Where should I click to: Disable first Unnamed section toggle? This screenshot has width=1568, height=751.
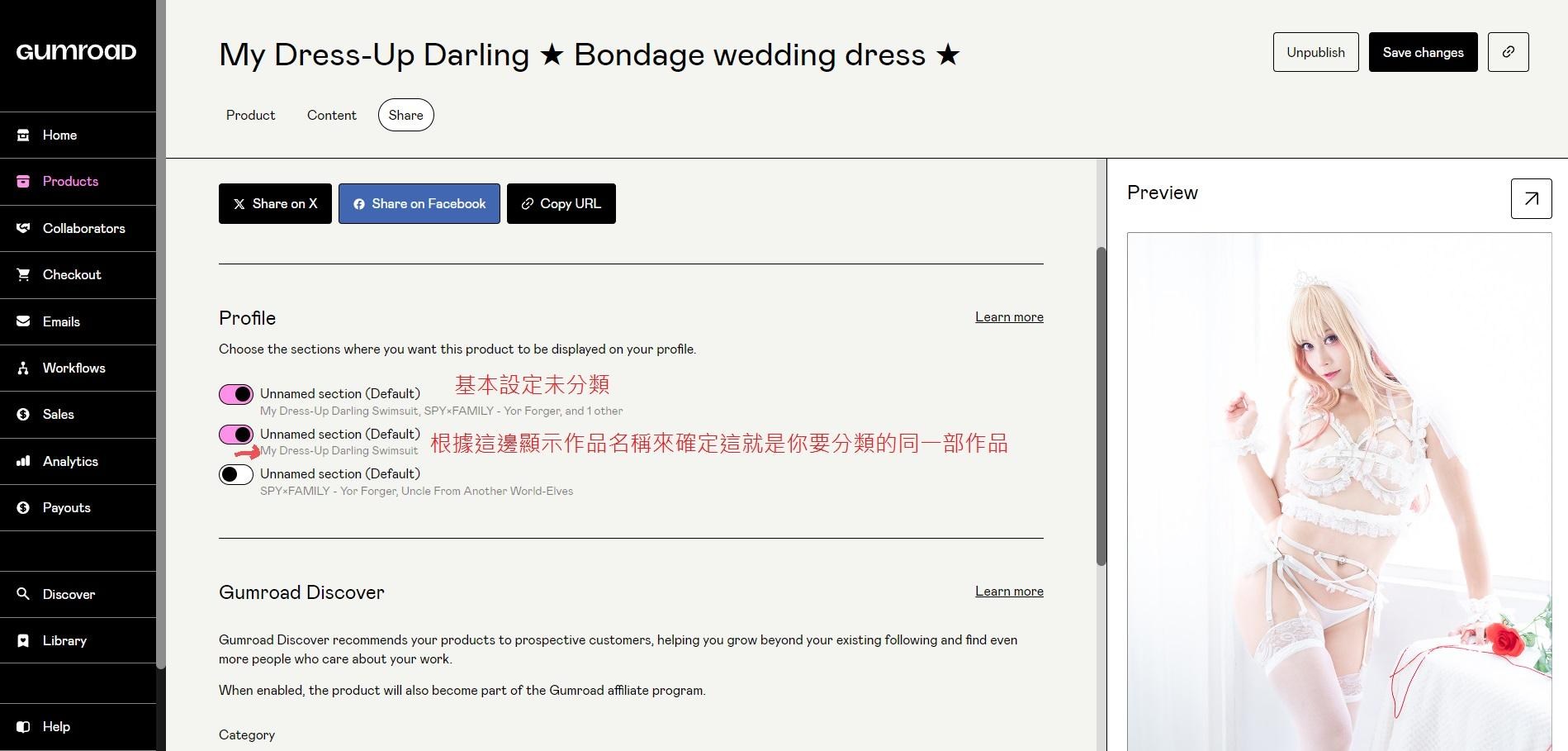[236, 394]
